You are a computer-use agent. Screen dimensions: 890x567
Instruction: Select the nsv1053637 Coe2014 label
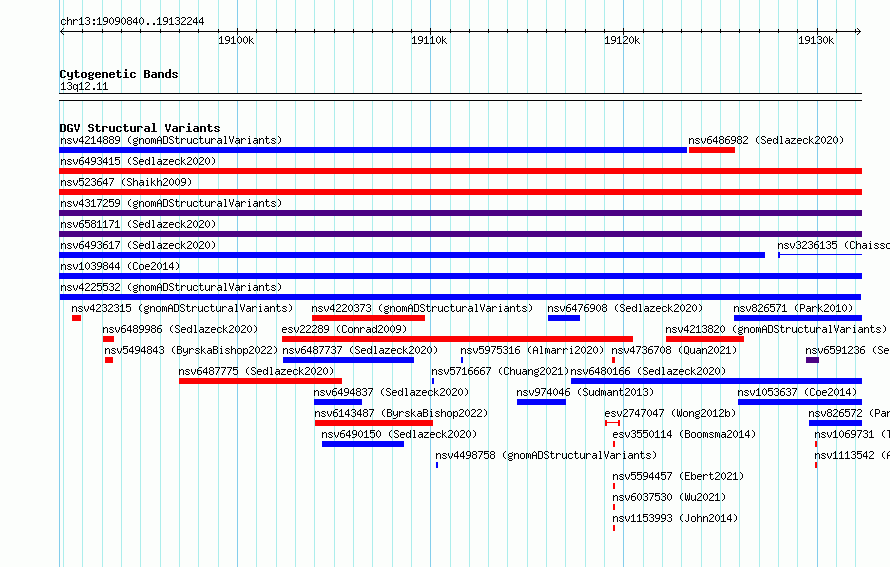(x=797, y=392)
